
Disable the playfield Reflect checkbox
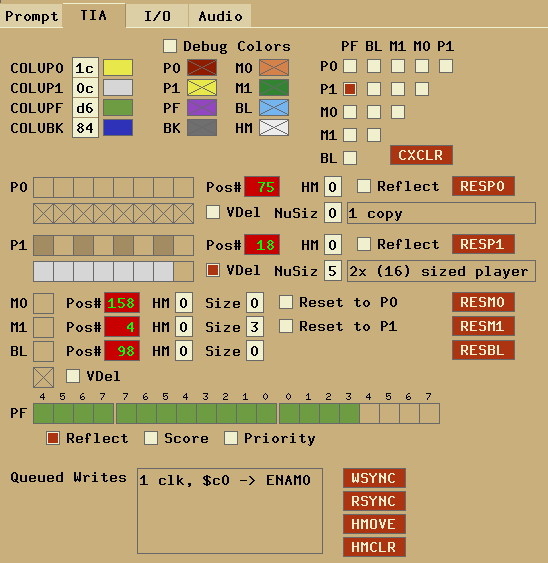(x=53, y=438)
